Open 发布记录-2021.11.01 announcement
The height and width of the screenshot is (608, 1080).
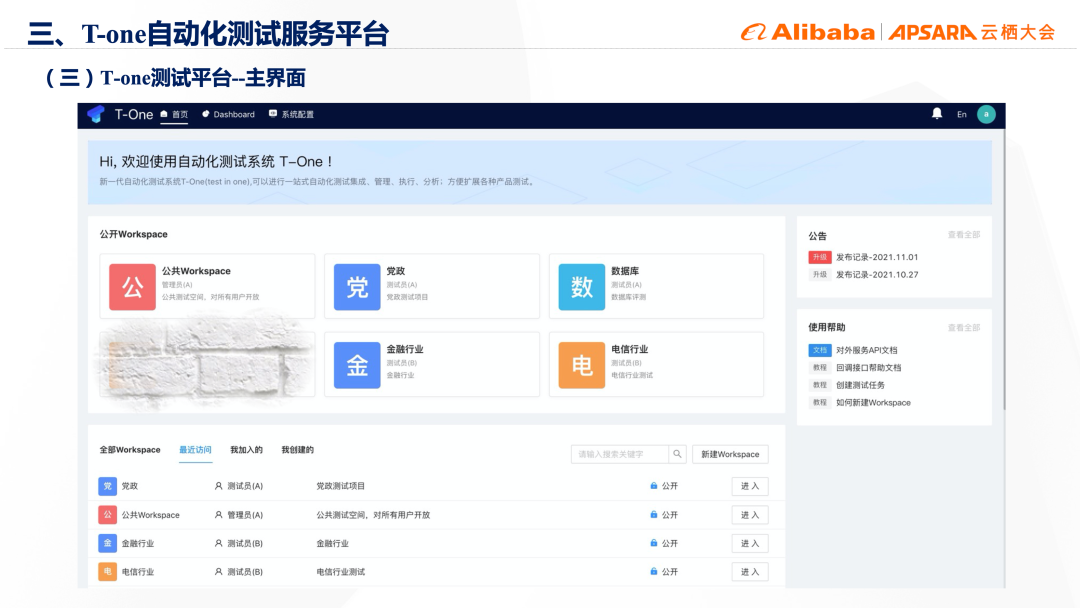click(877, 257)
